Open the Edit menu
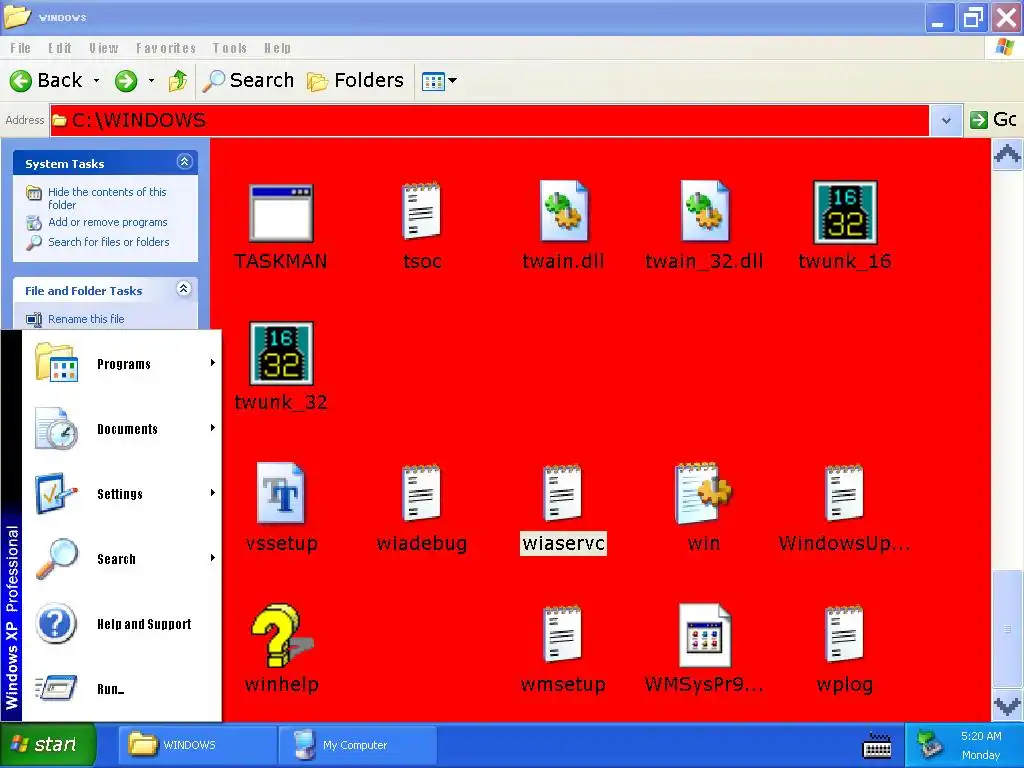Screen dimensions: 1024x768 (59, 48)
